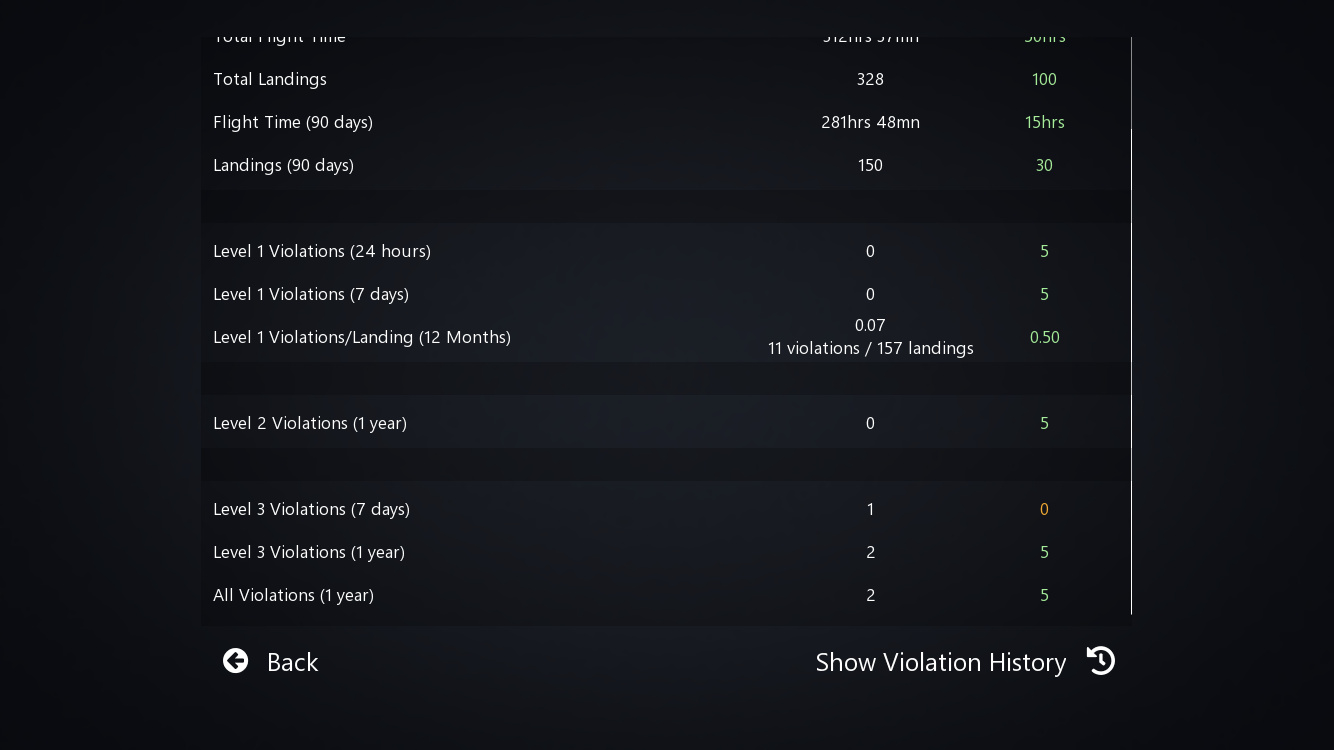Select the Flight Time (90 days) label

(x=293, y=122)
